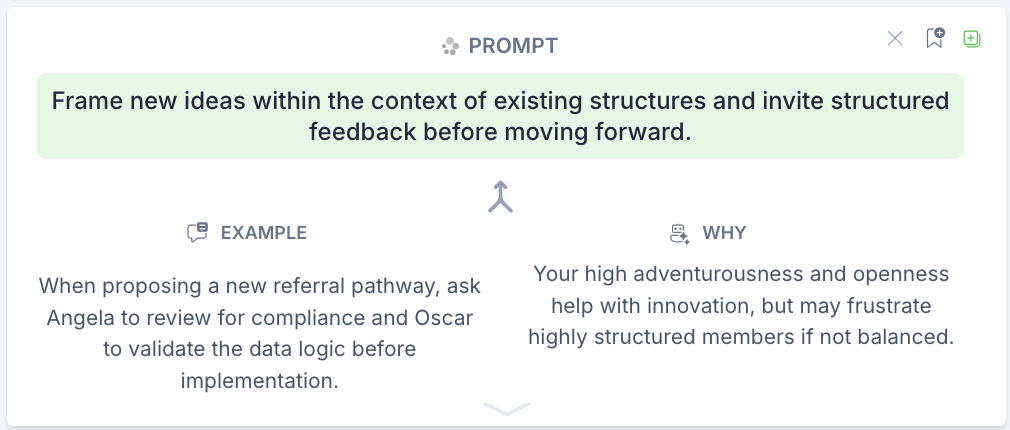
Task: Expand the card with the bottom chevron
Action: point(506,408)
